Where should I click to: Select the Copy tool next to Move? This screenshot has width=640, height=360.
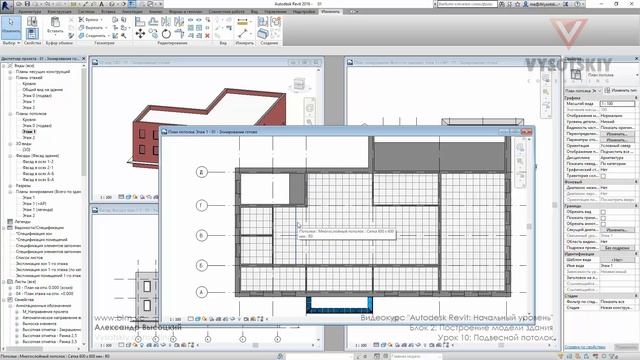click(153, 34)
